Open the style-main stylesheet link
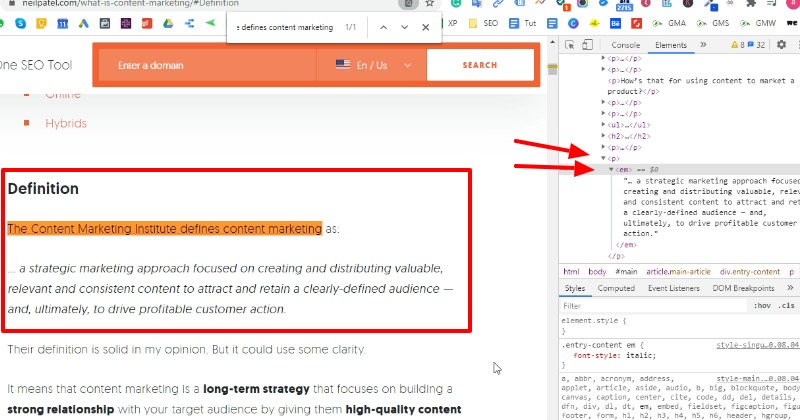The width and height of the screenshot is (800, 420). pos(758,379)
